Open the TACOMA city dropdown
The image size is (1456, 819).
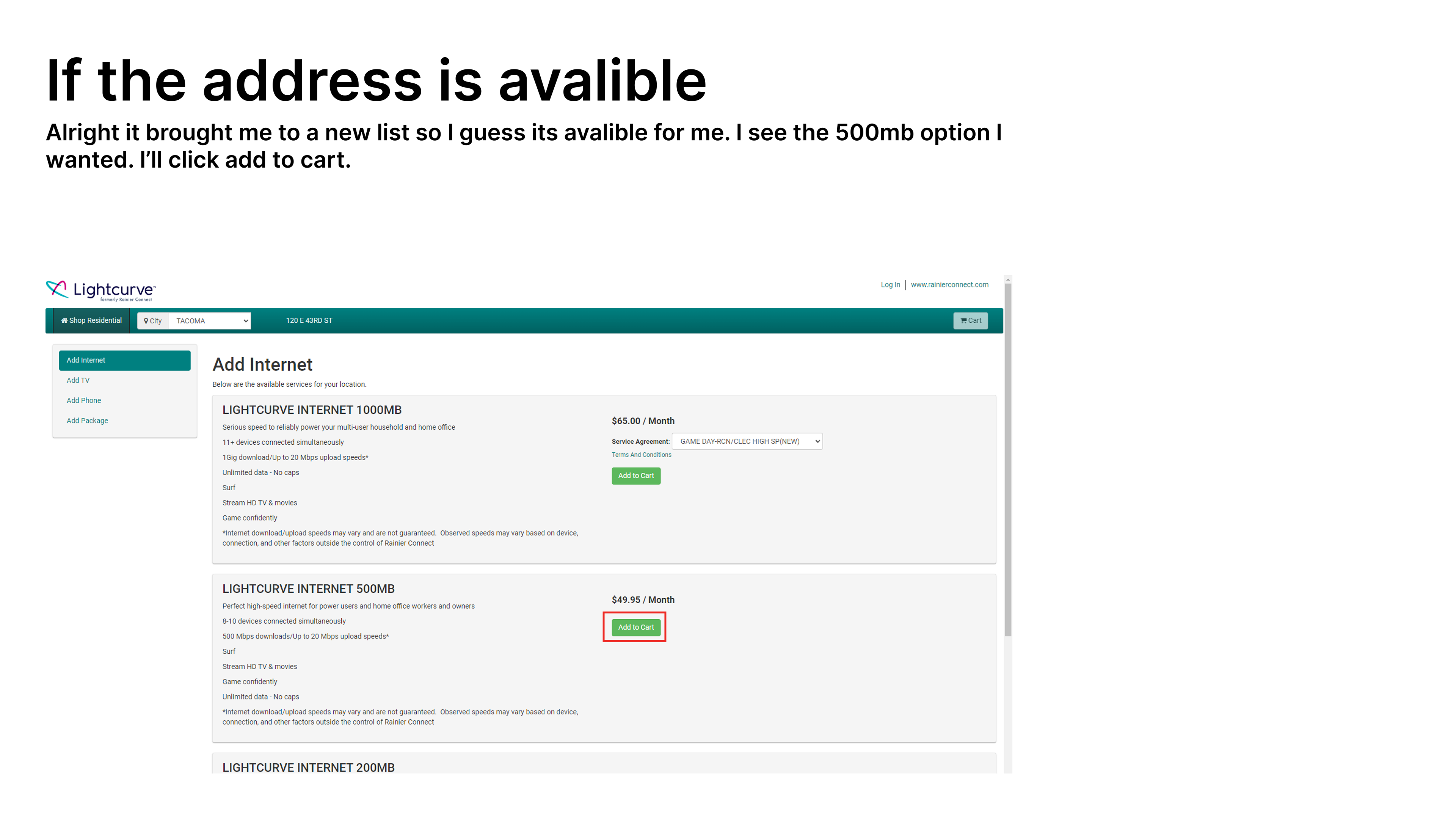(210, 320)
